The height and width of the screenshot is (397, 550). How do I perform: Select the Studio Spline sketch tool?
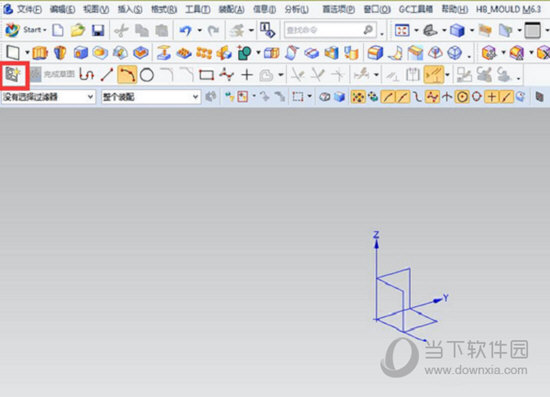pyautogui.click(x=227, y=74)
